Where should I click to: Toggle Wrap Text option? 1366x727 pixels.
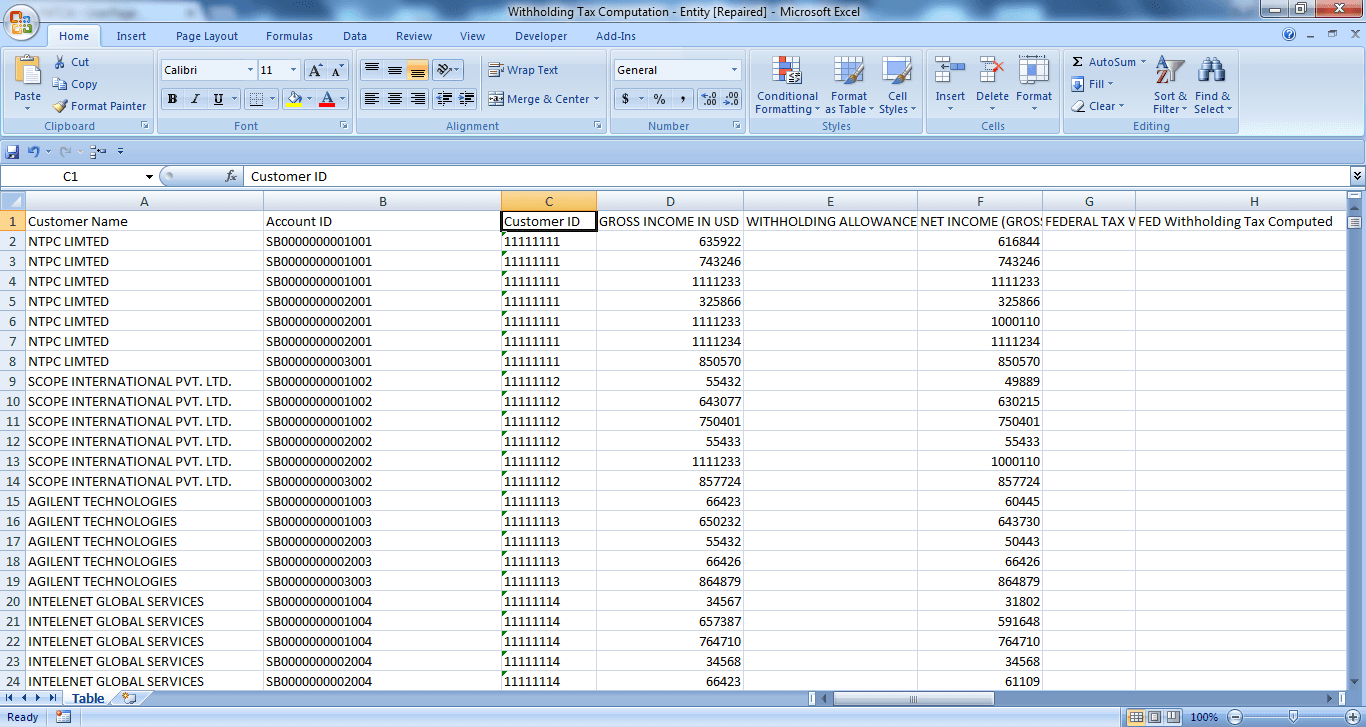click(523, 70)
